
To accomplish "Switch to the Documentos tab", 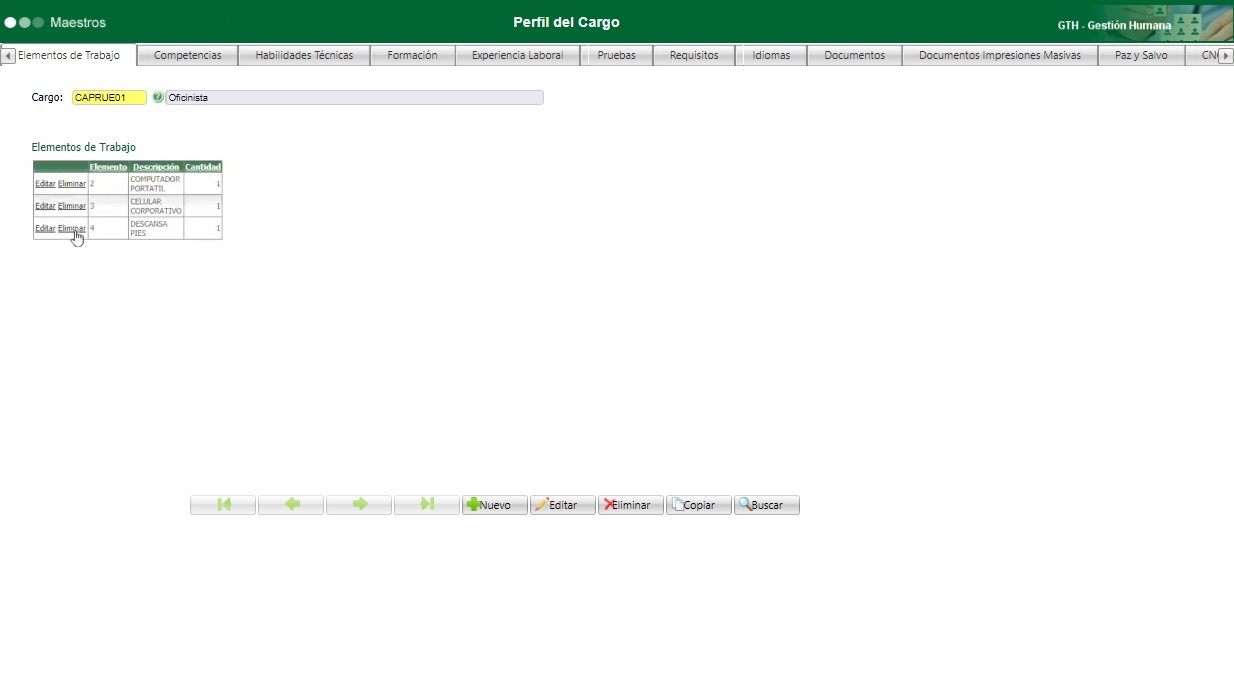I will pyautogui.click(x=854, y=56).
